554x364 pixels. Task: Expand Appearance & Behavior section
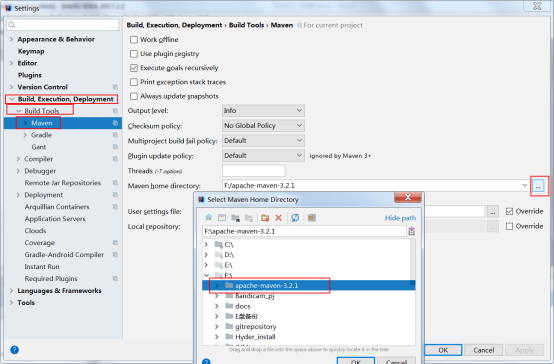[11, 39]
